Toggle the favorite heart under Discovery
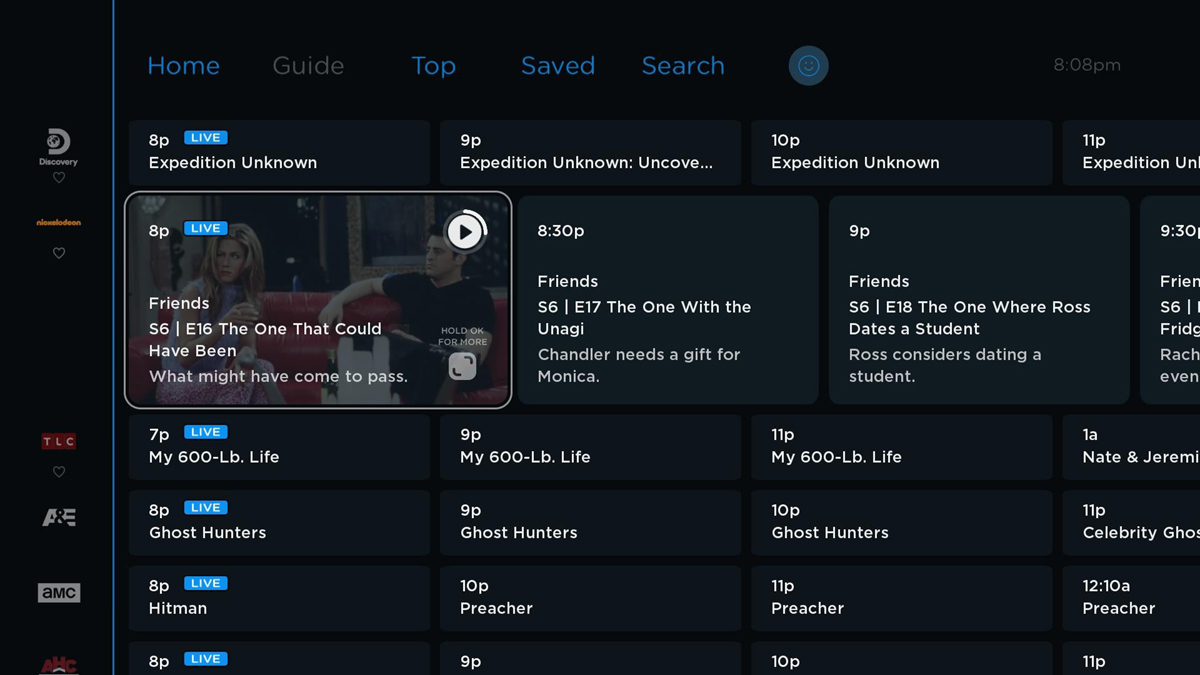Screen dimensions: 1200x675 pos(59,177)
